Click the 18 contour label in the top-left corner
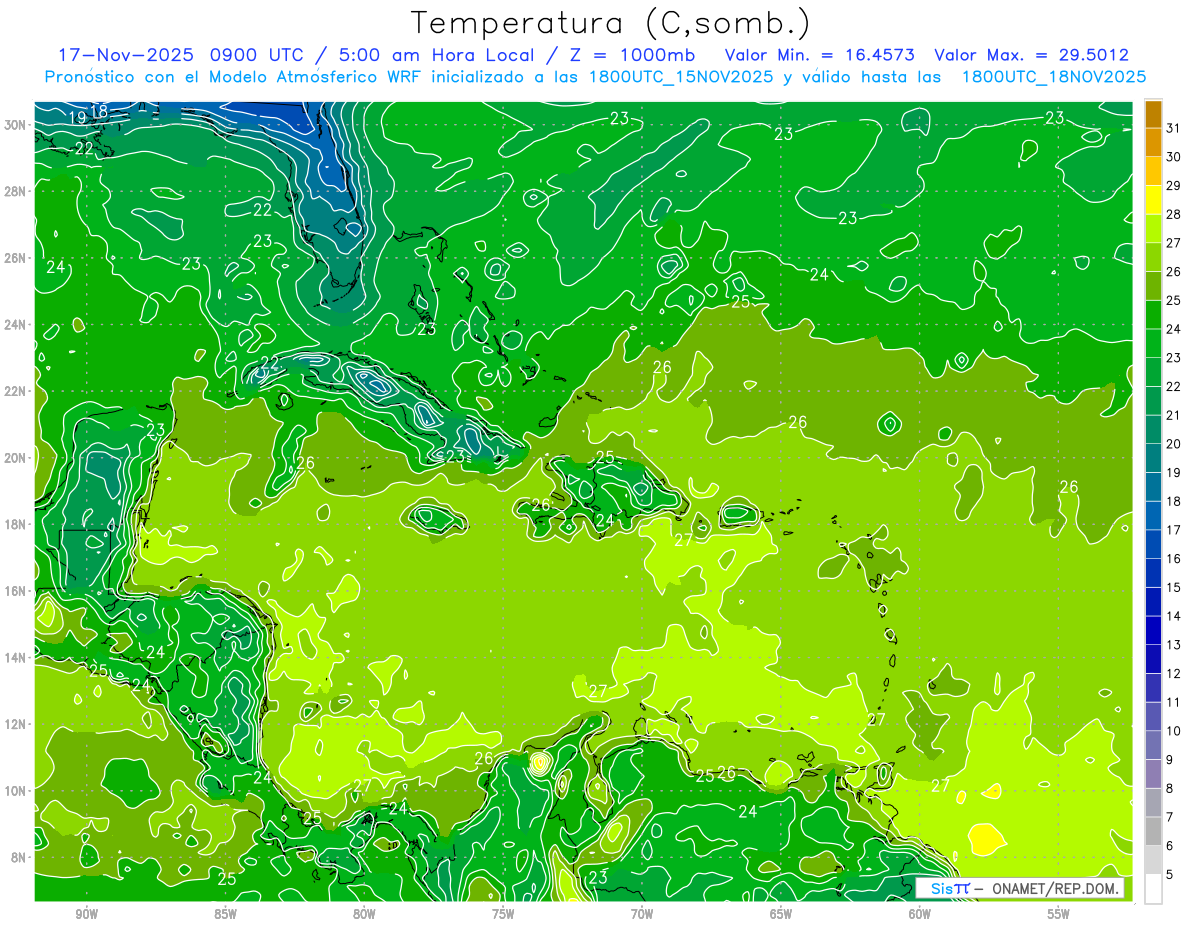The image size is (1200, 927). (x=99, y=111)
